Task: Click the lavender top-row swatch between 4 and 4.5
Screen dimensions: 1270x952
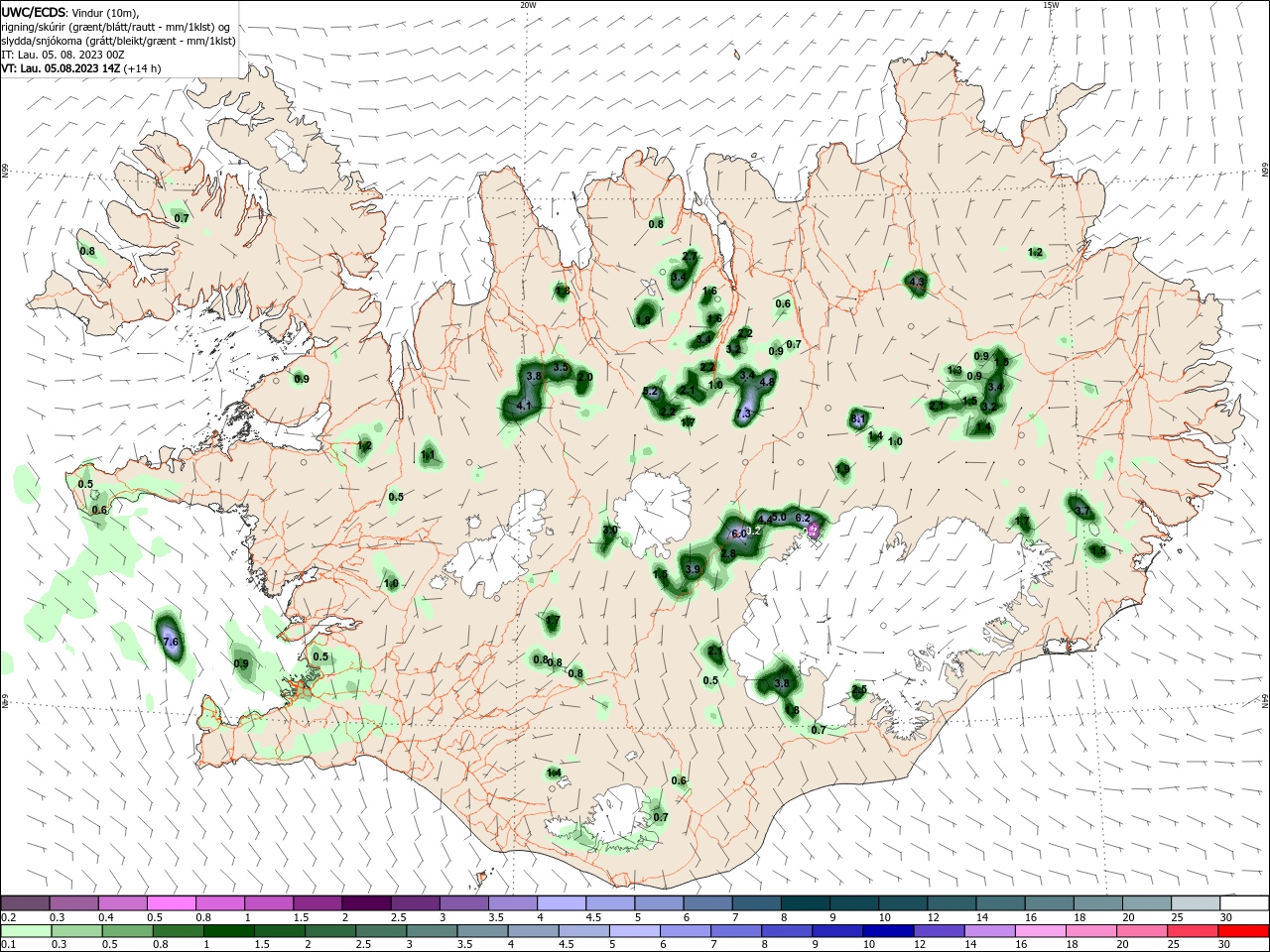Action: (563, 903)
